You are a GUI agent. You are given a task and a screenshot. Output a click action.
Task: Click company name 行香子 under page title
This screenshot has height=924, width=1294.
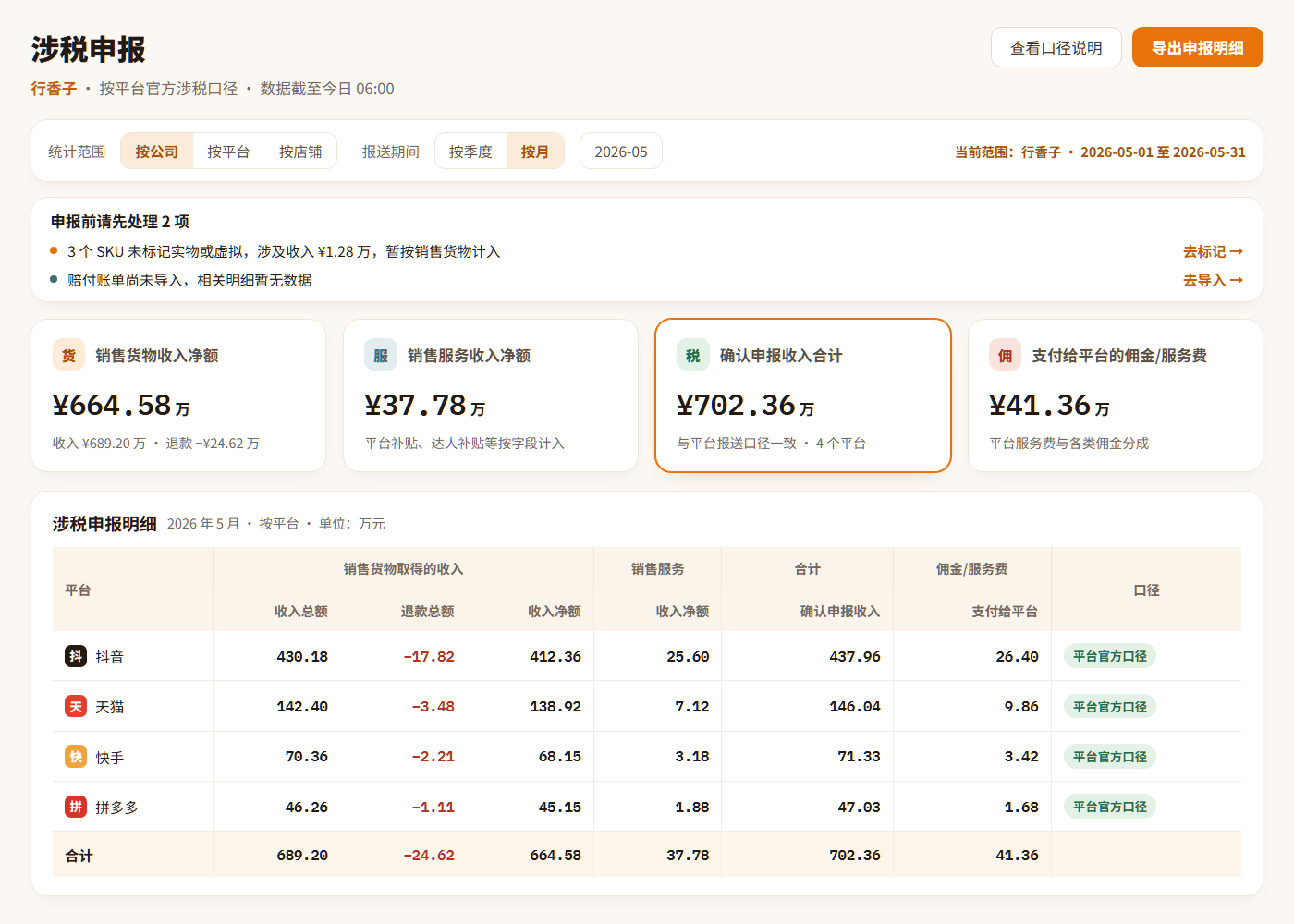[54, 89]
